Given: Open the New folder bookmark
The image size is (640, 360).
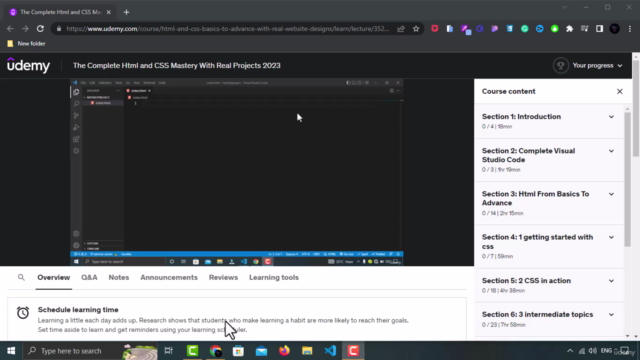Looking at the screenshot, I should [x=26, y=44].
